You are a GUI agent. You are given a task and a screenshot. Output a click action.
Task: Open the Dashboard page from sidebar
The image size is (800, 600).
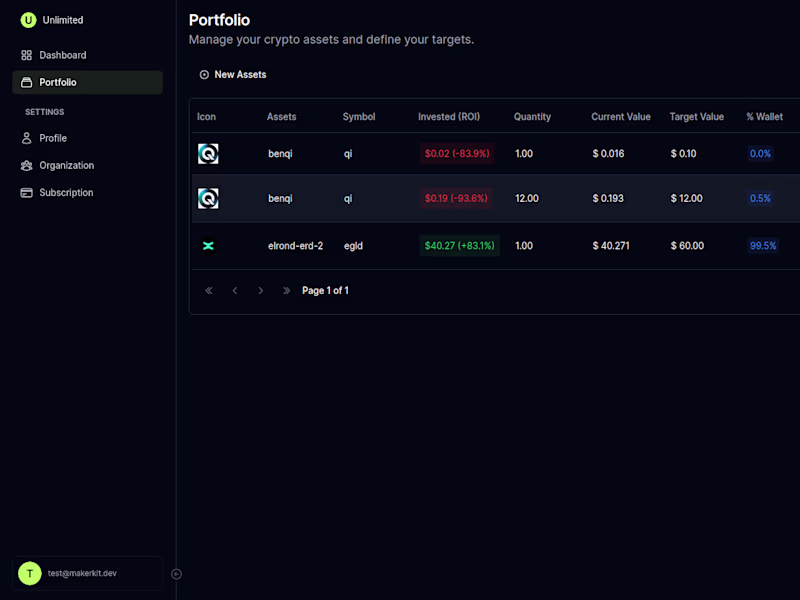pyautogui.click(x=62, y=55)
